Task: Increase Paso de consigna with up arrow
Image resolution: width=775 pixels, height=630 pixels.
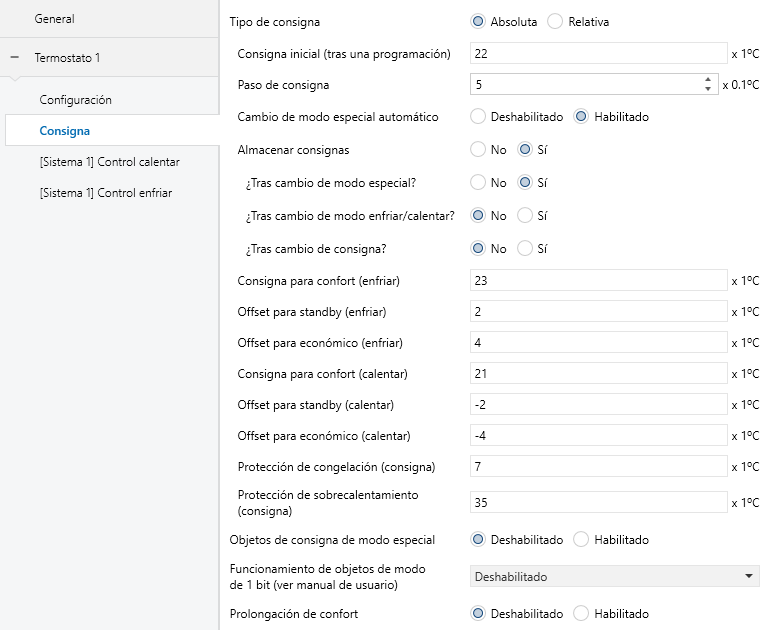Action: point(708,80)
